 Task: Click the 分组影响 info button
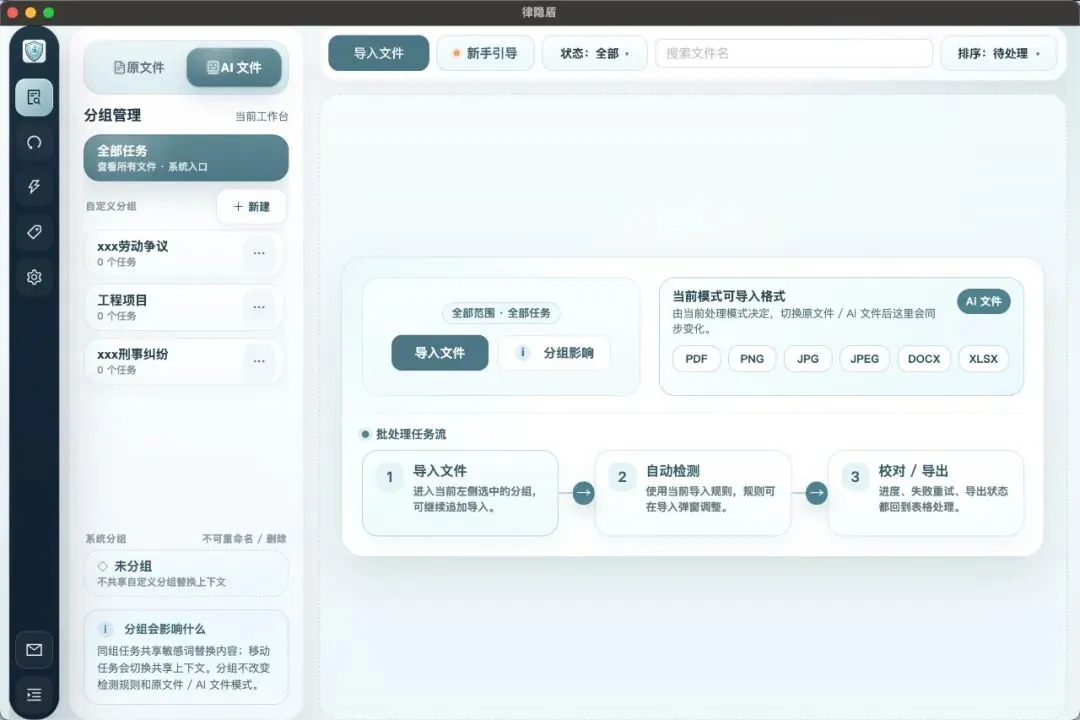(554, 353)
